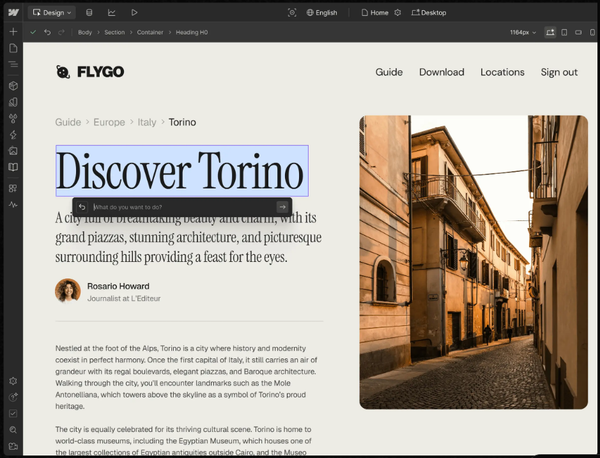Open the Home page selector
The image size is (600, 458).
point(375,13)
